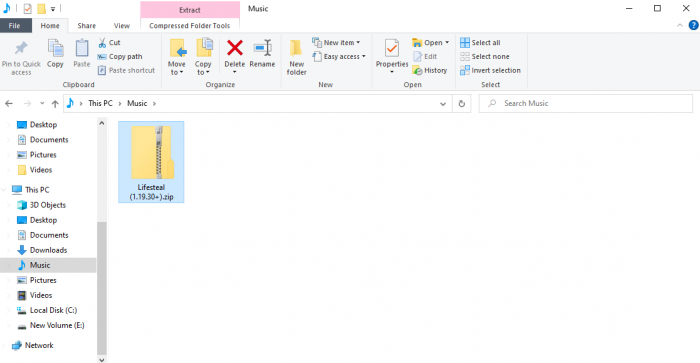Screen dimensions: 700x363
Task: Click the Rename icon
Action: pos(262,48)
